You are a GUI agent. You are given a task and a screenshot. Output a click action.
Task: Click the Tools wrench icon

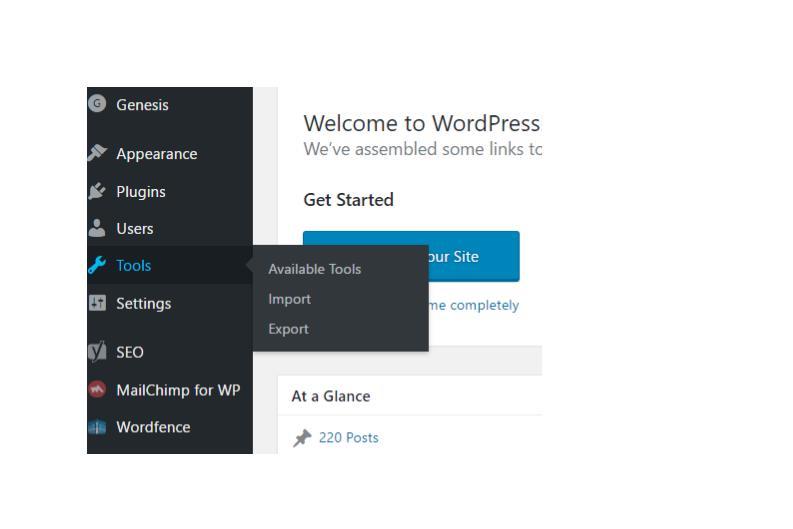pos(97,265)
